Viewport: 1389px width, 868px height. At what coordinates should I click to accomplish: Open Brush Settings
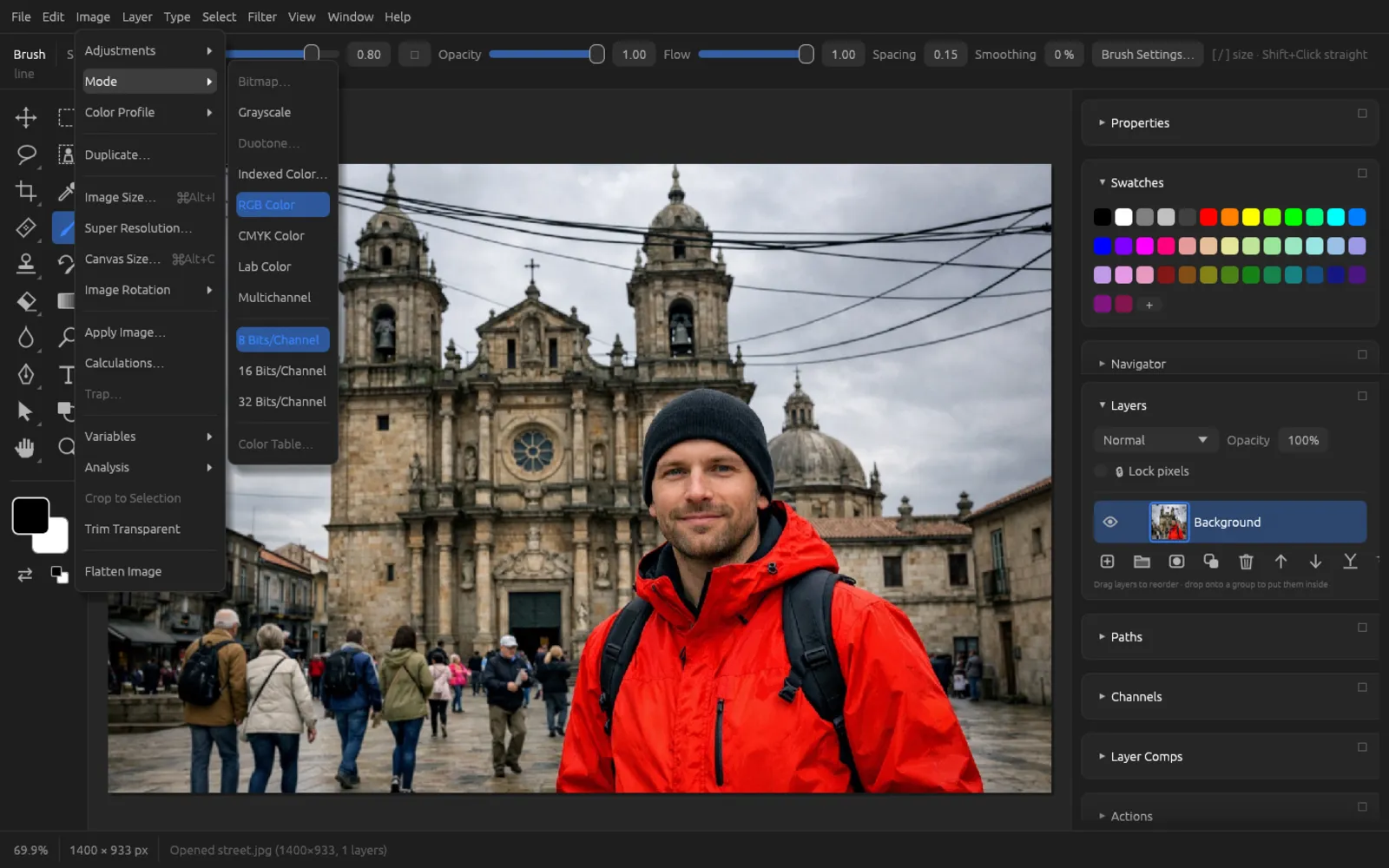tap(1147, 55)
